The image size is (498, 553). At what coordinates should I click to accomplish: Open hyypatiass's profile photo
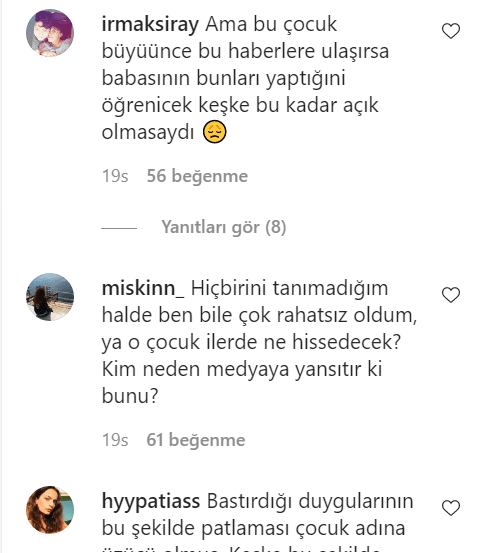point(50,510)
